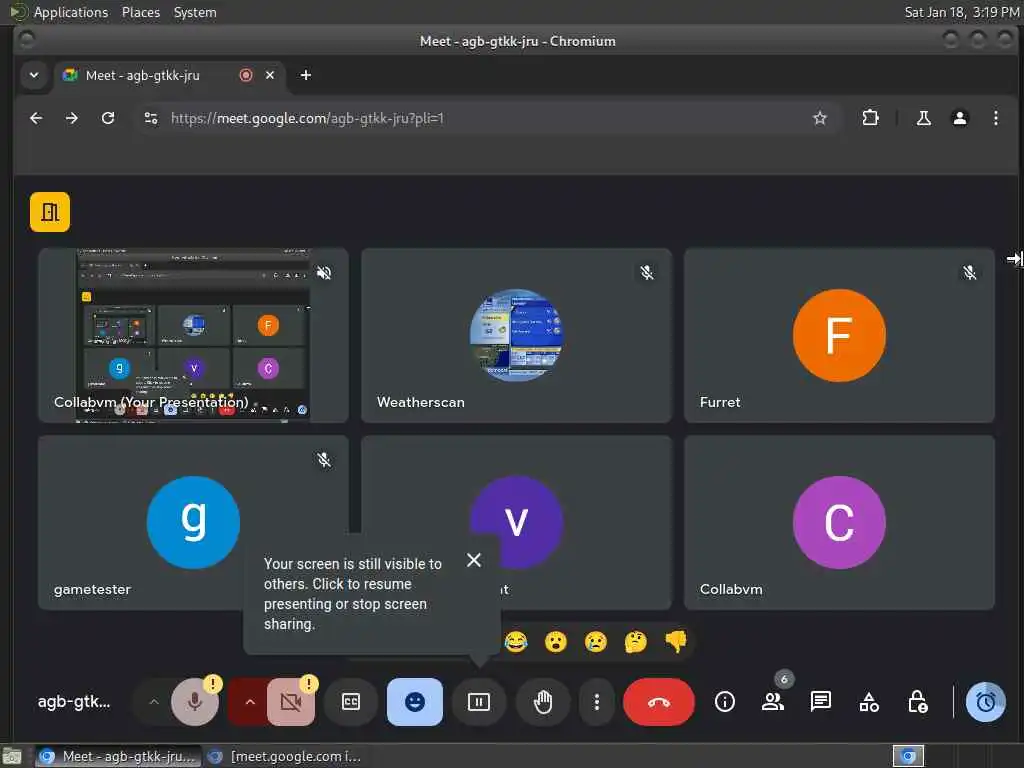Image resolution: width=1024 pixels, height=768 pixels.
Task: Go forward in browser
Action: (72, 118)
